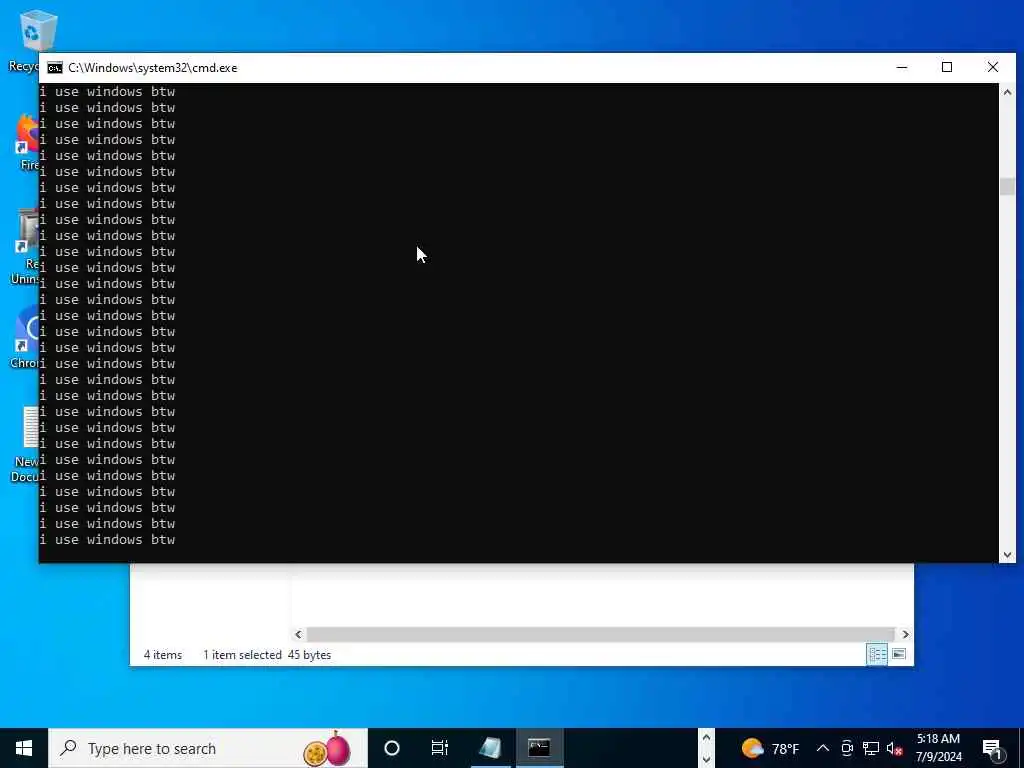Click the taskbar search box

[208, 748]
